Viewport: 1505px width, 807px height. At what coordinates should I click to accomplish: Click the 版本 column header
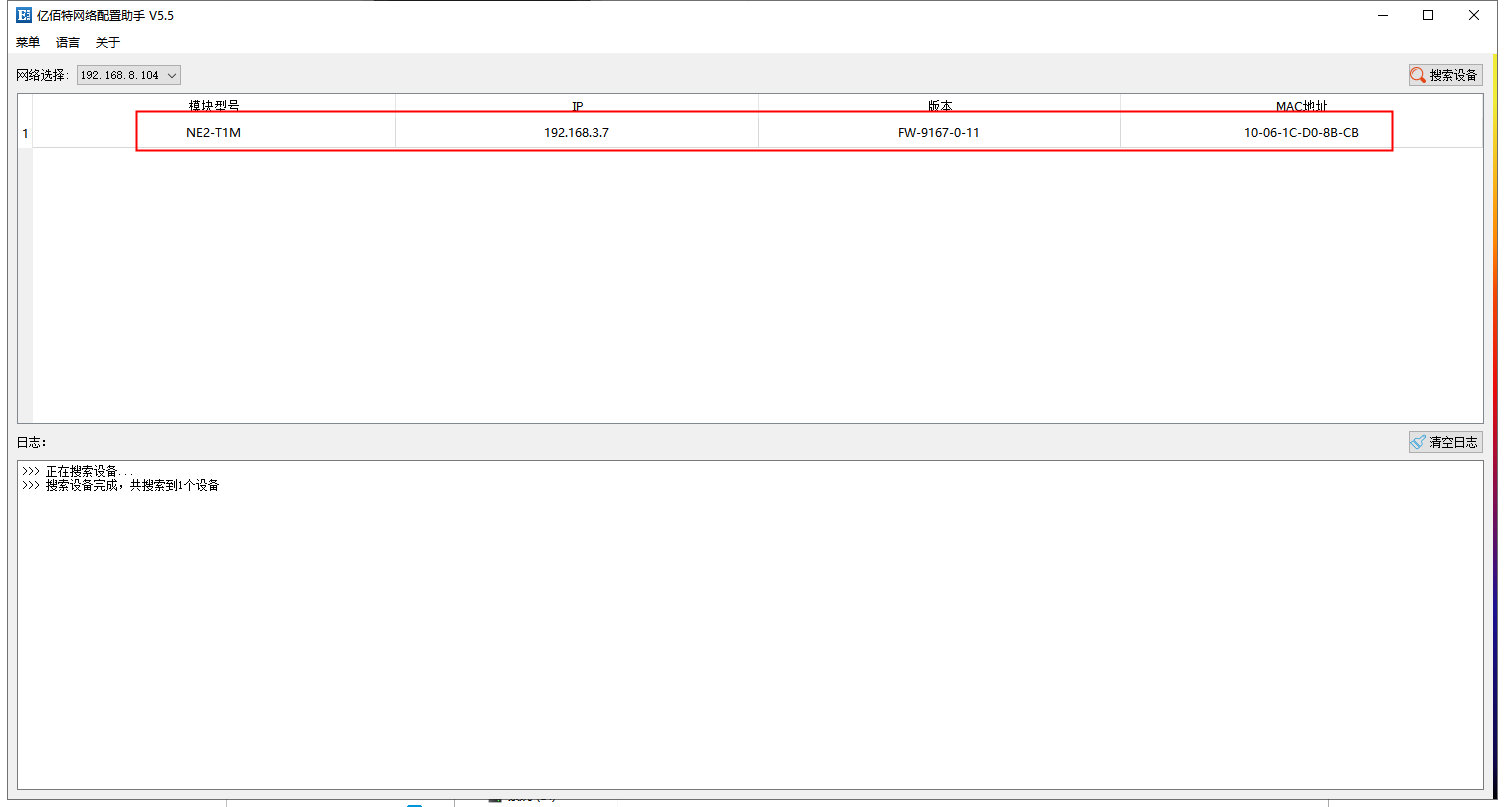click(x=939, y=105)
